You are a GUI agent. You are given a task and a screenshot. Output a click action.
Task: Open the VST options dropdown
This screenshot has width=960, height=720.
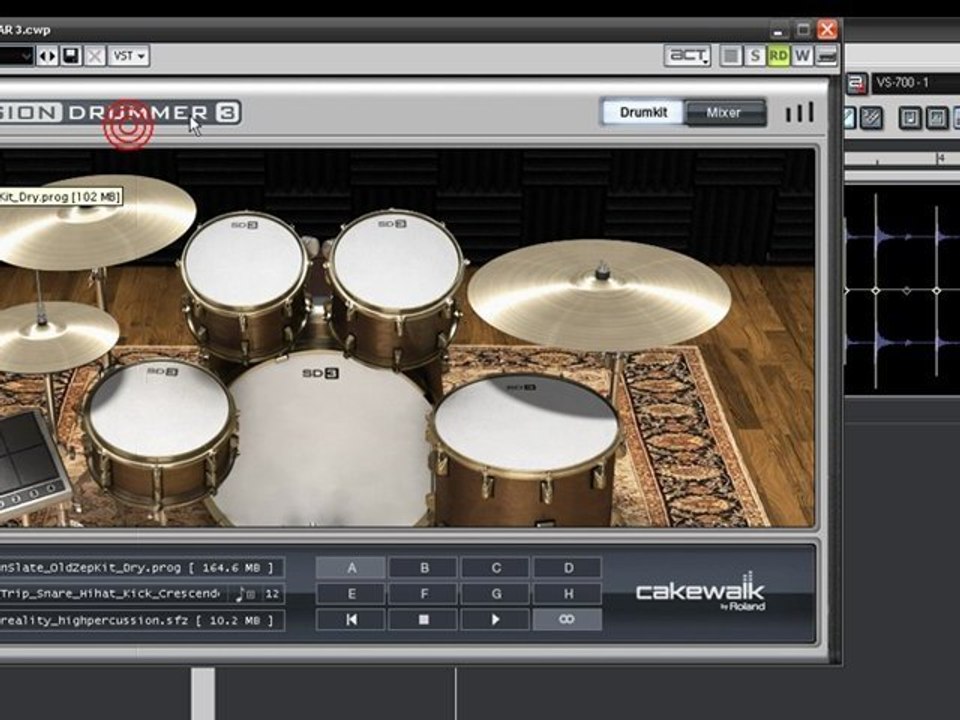tap(129, 56)
